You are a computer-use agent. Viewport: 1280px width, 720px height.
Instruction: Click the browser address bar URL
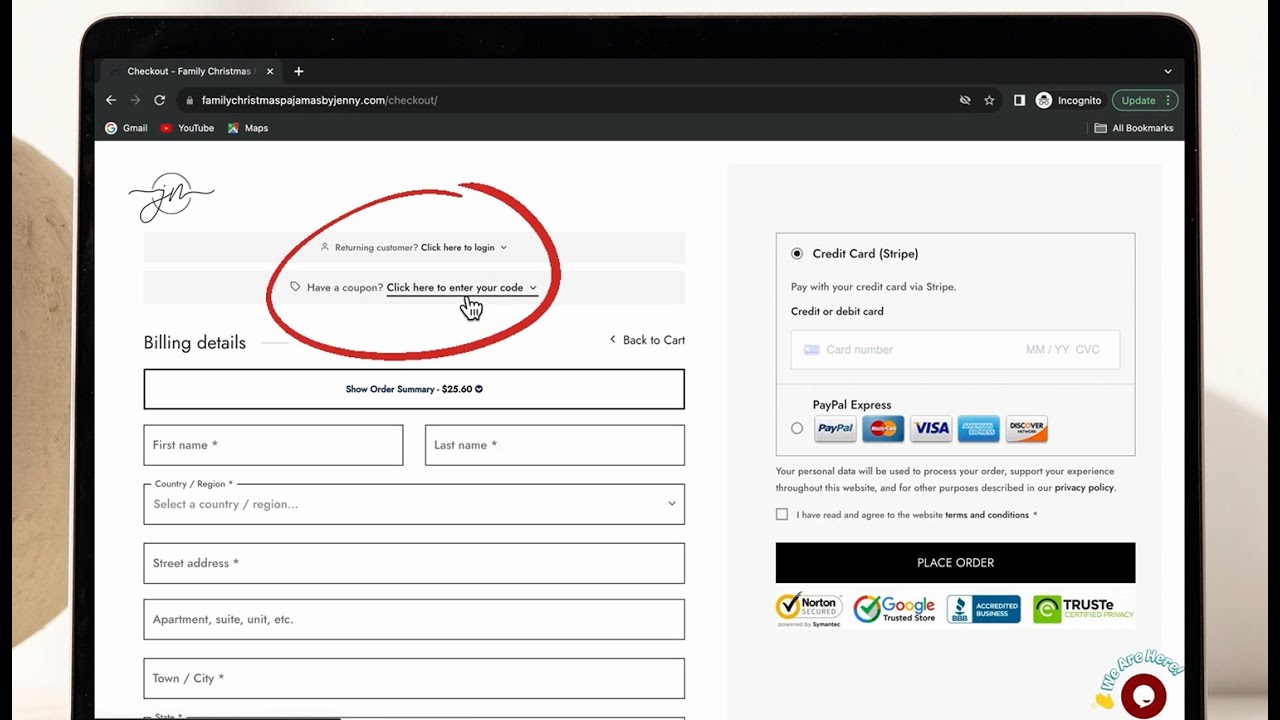point(319,100)
